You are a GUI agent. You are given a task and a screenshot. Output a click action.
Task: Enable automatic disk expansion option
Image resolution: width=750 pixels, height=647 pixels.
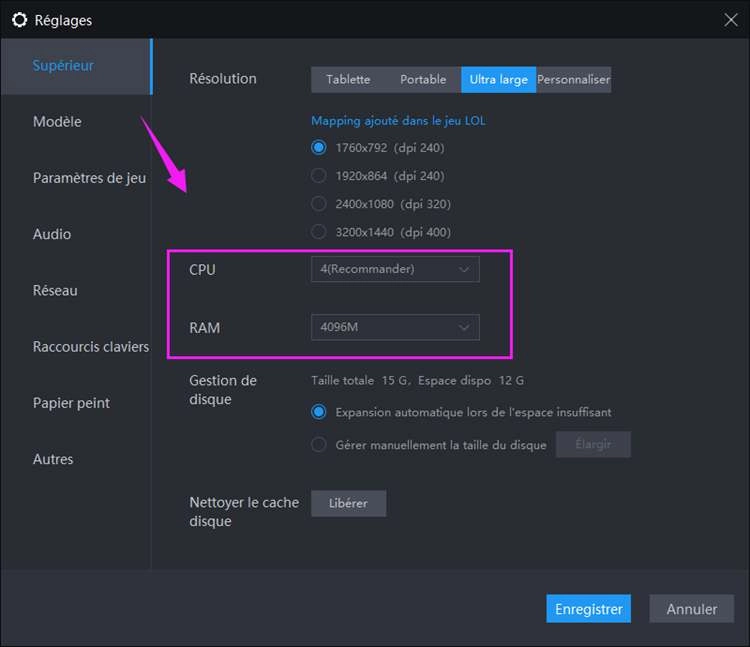pyautogui.click(x=319, y=412)
